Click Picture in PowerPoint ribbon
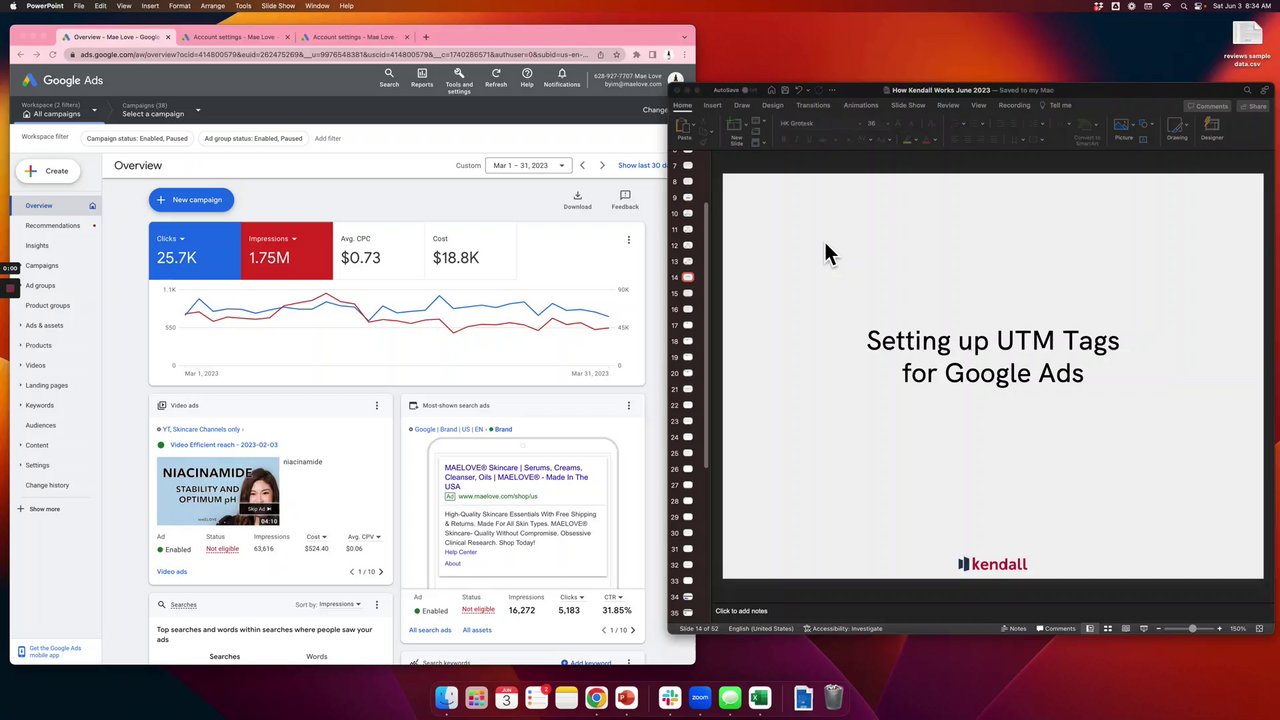1280x720 pixels. (x=1124, y=129)
